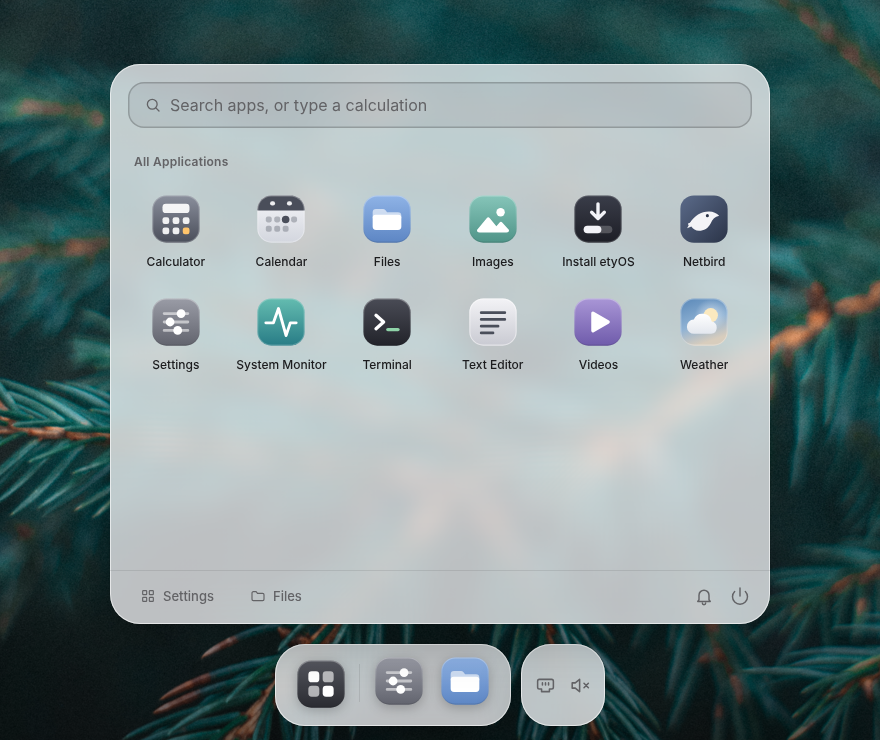Open Settings shortcut in launcher footer
Image resolution: width=880 pixels, height=740 pixels.
(177, 596)
